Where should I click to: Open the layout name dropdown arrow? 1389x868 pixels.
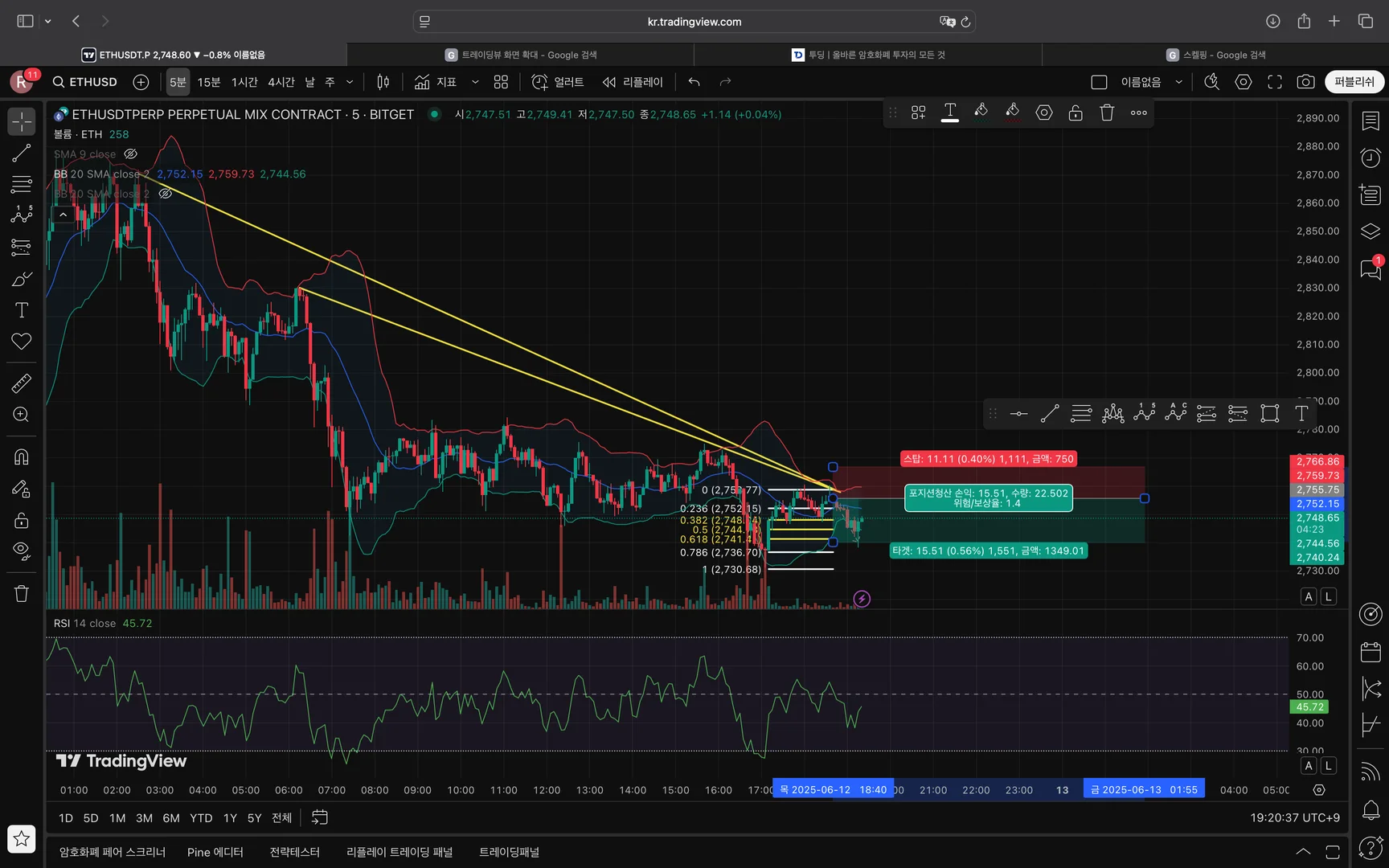click(x=1179, y=82)
